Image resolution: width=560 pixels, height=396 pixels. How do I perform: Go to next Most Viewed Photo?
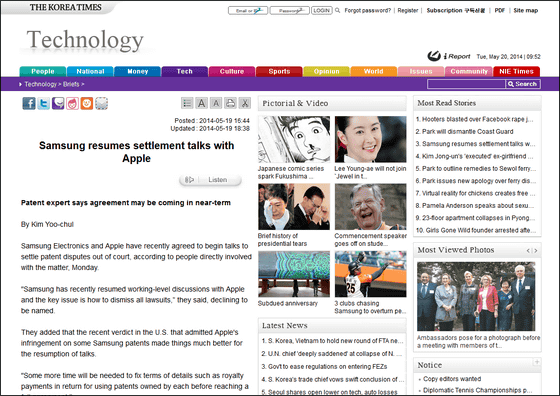[x=535, y=251]
